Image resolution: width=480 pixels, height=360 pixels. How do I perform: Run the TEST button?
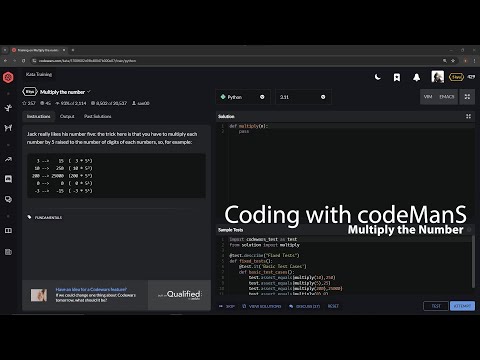tap(436, 306)
